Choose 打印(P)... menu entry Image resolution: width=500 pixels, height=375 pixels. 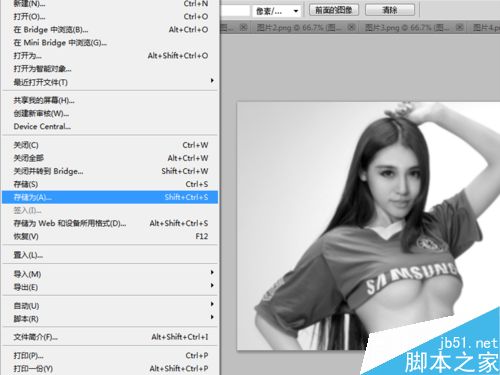tap(110, 356)
